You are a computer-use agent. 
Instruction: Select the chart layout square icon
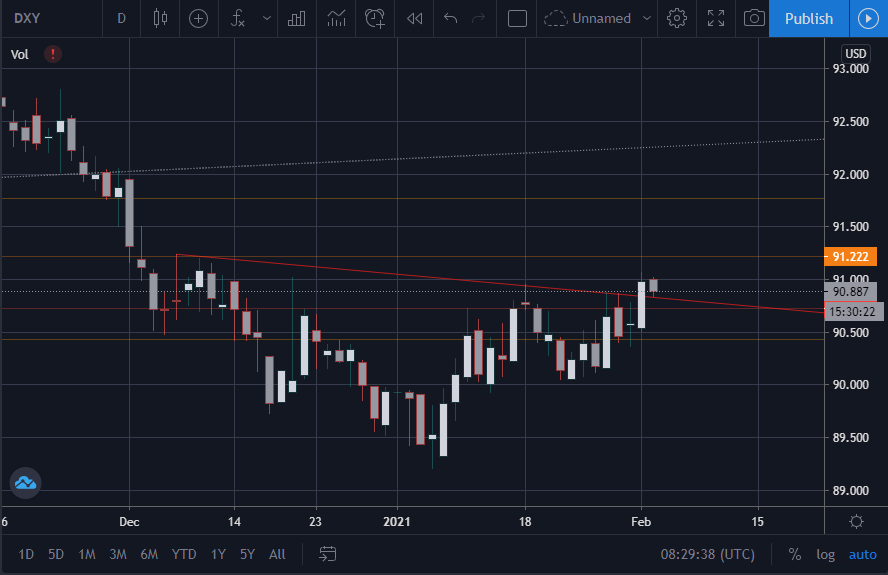tap(517, 18)
